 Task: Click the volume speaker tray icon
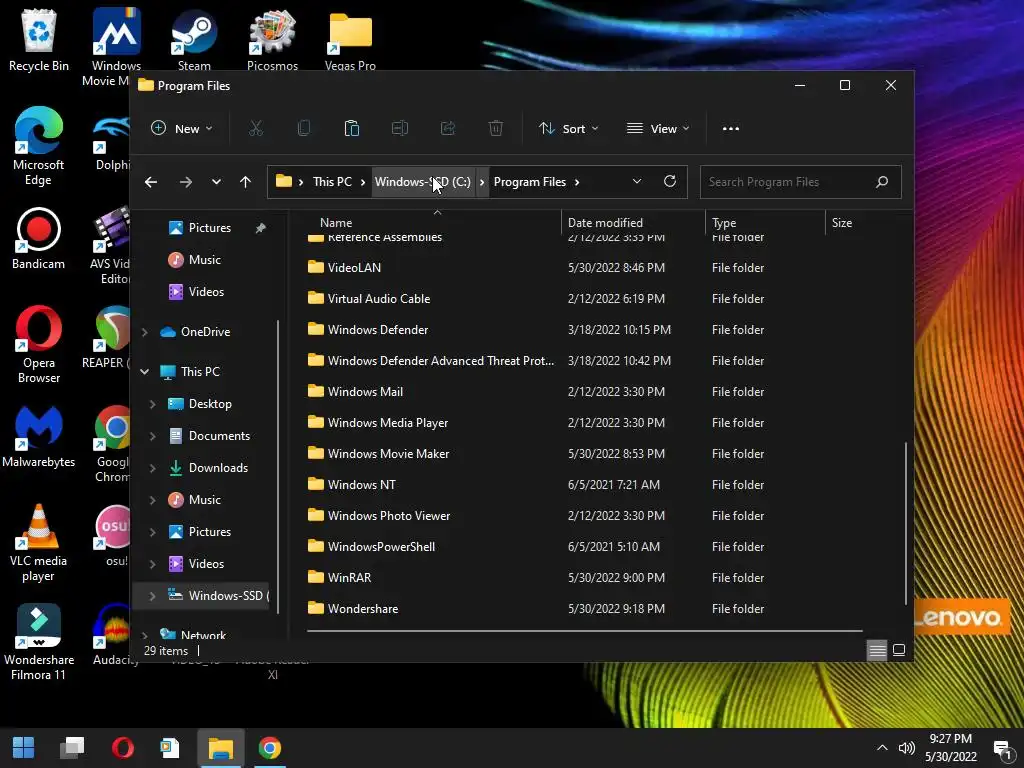[x=906, y=748]
